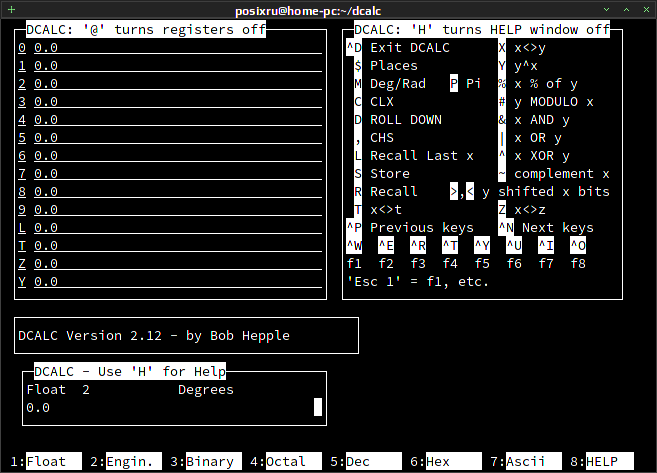657x473 pixels.
Task: Click the 'Esc 1' = f1 hint text
Action: [x=418, y=282]
